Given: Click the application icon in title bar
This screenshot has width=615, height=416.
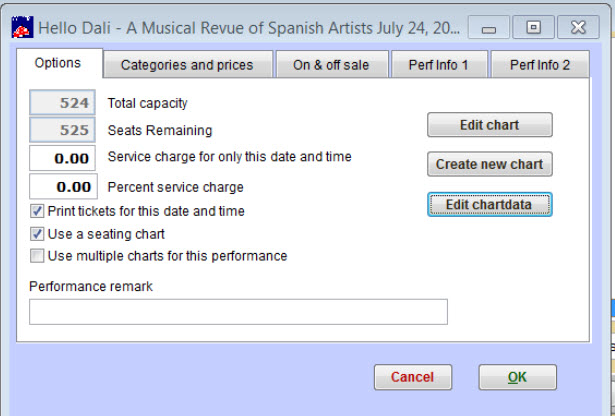Looking at the screenshot, I should (22, 27).
